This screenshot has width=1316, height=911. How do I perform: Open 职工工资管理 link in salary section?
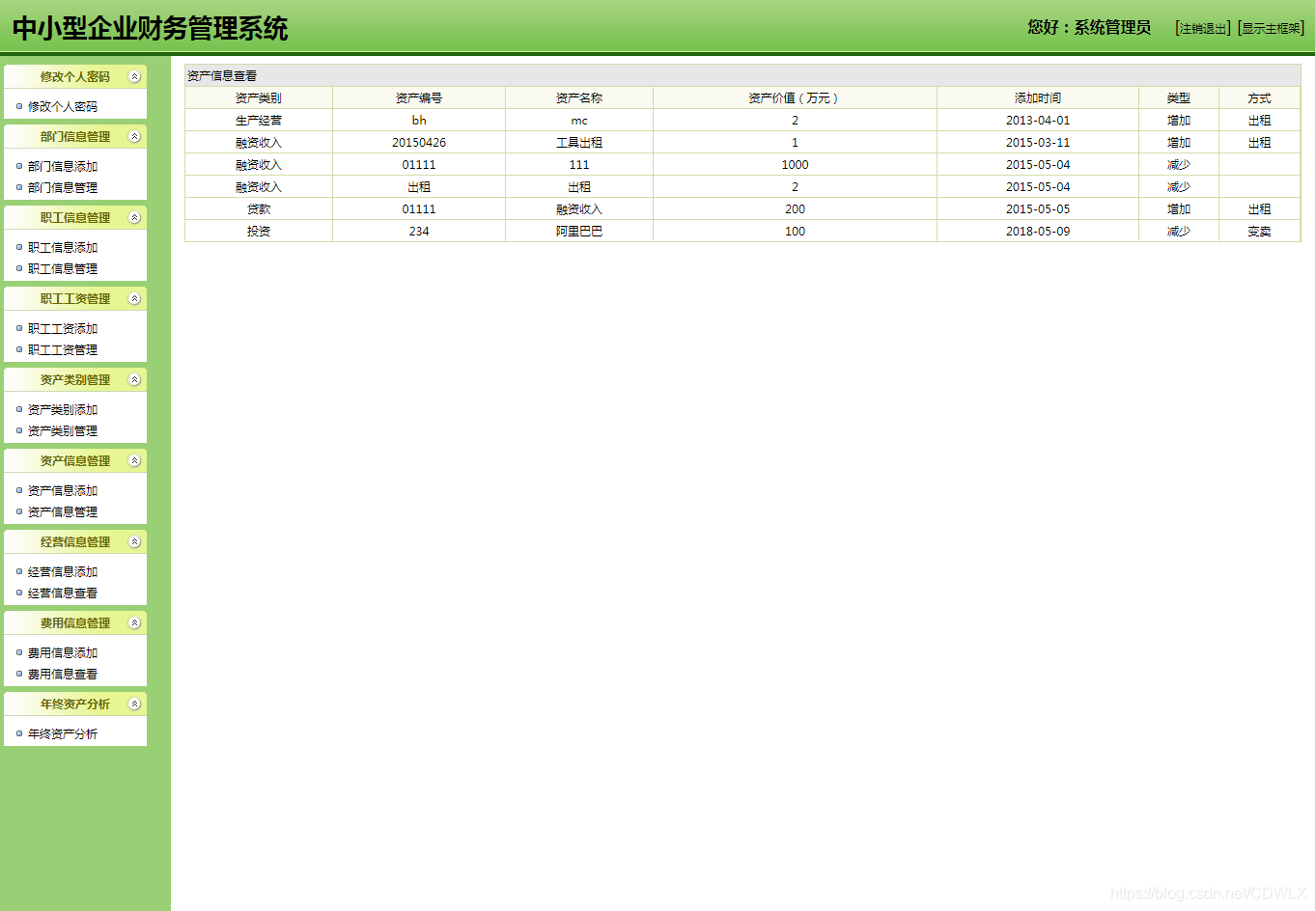click(63, 350)
